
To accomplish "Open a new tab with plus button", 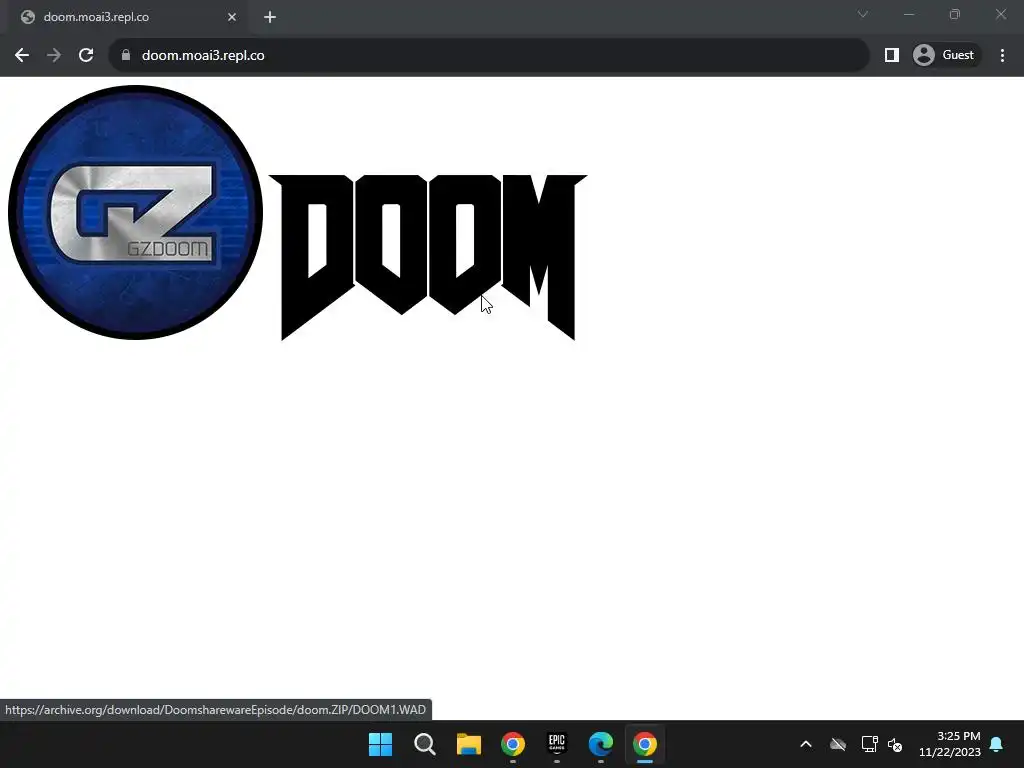I will (270, 18).
